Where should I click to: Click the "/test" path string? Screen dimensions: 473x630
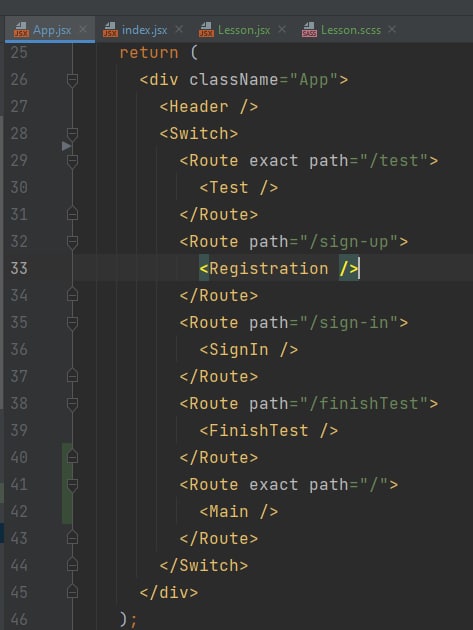[393, 161]
